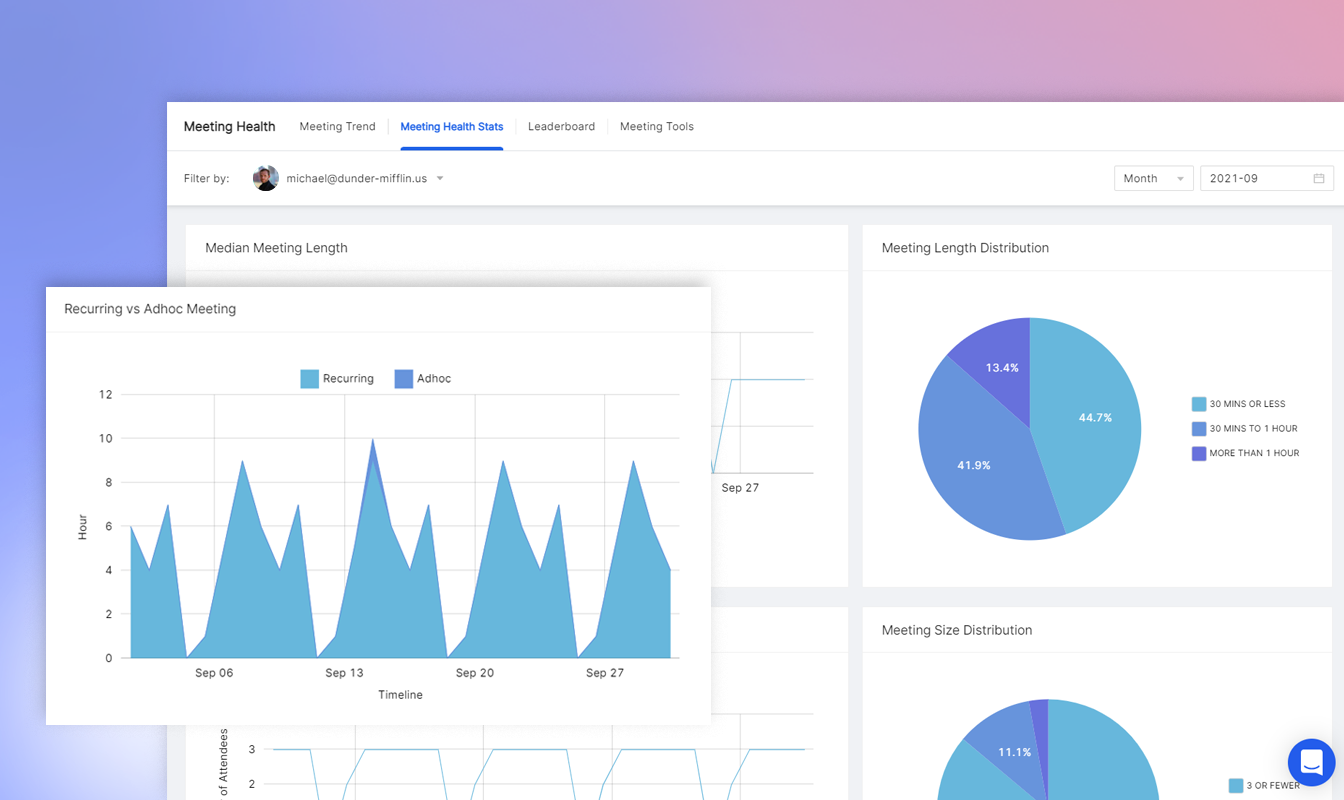Click the Median Meeting Length heading
Screen dimensions: 1344x800
(276, 248)
